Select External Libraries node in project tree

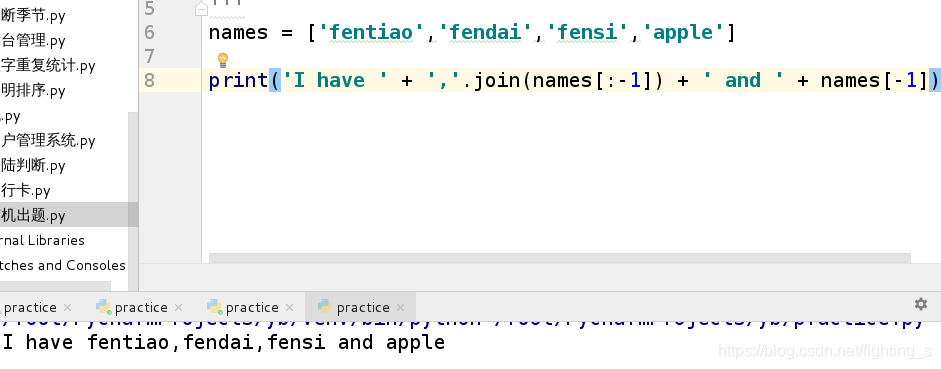[x=42, y=241]
